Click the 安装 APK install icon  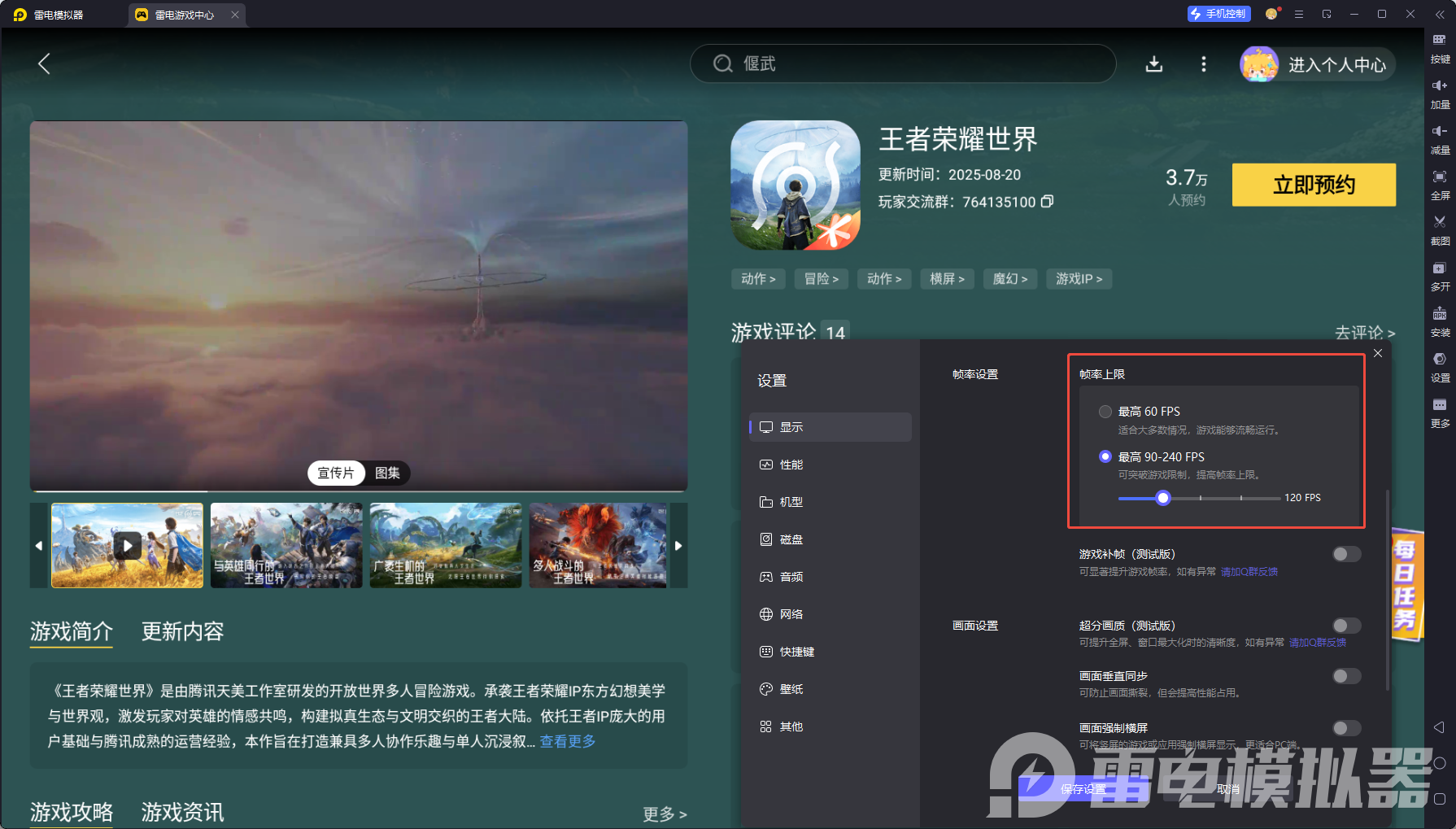click(x=1439, y=314)
